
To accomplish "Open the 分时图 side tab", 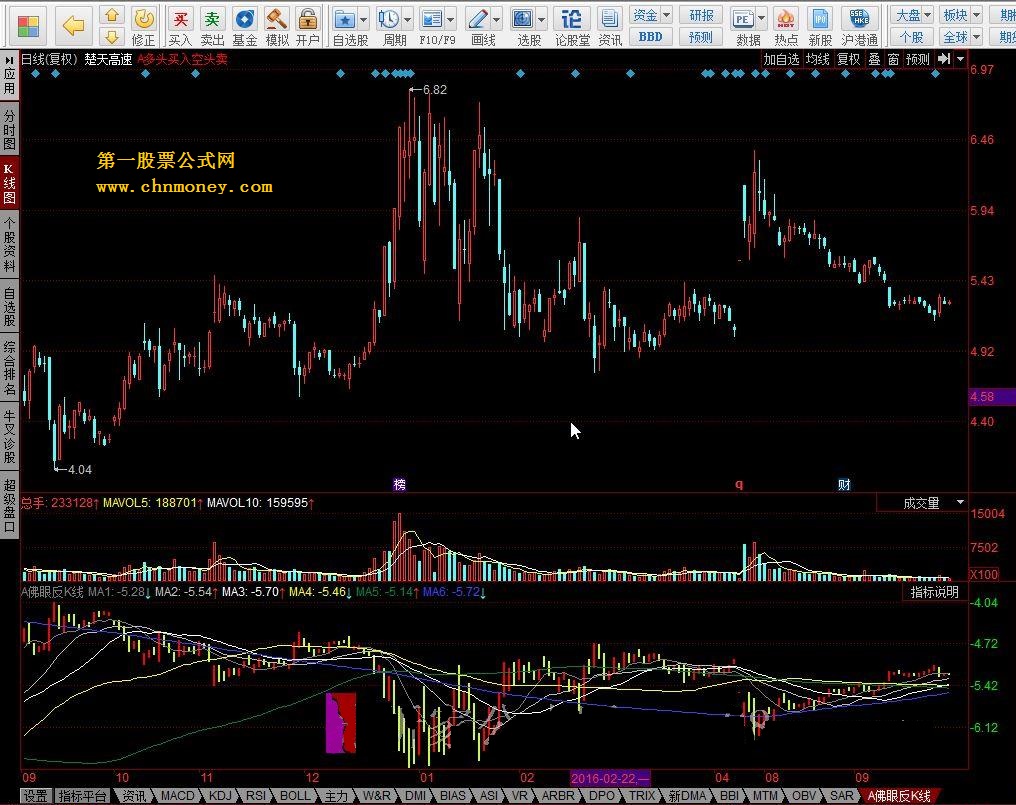I will pyautogui.click(x=9, y=130).
